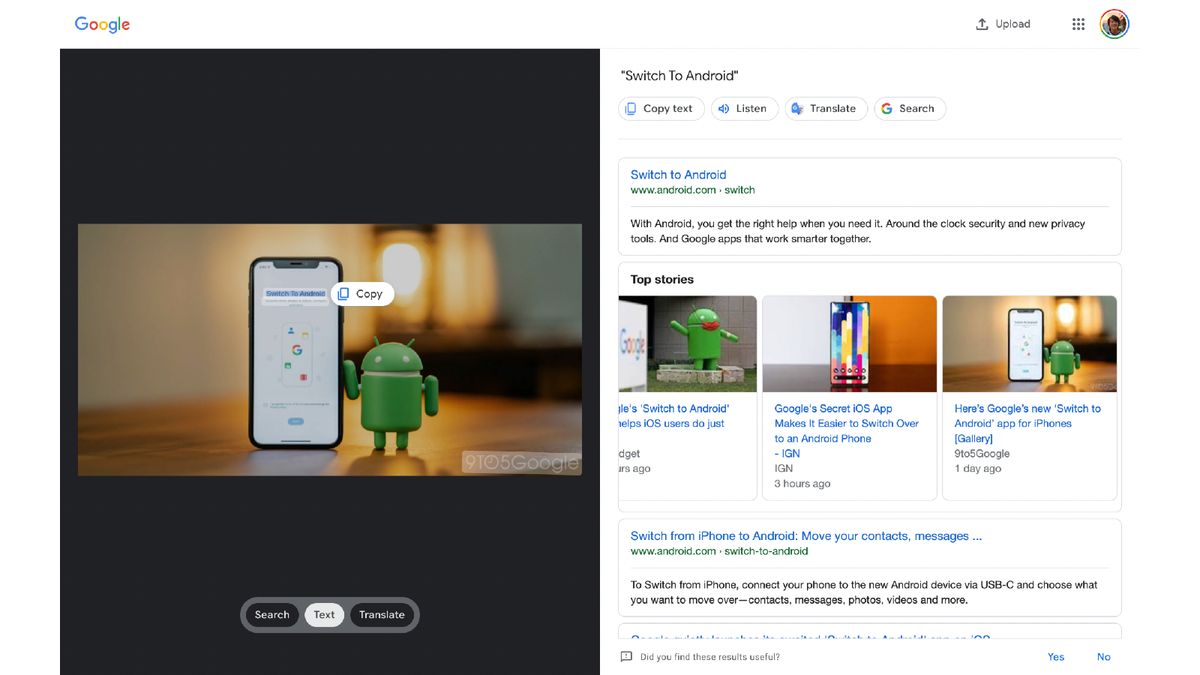
Task: Open the Google apps grid menu
Action: [1078, 23]
